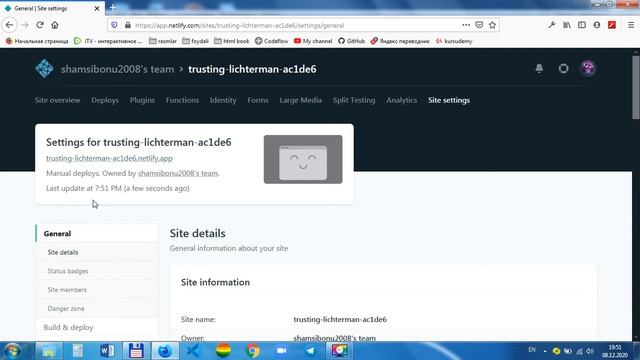This screenshot has width=640, height=360.
Task: Open the My channel YouTube bookmark
Action: [x=313, y=41]
